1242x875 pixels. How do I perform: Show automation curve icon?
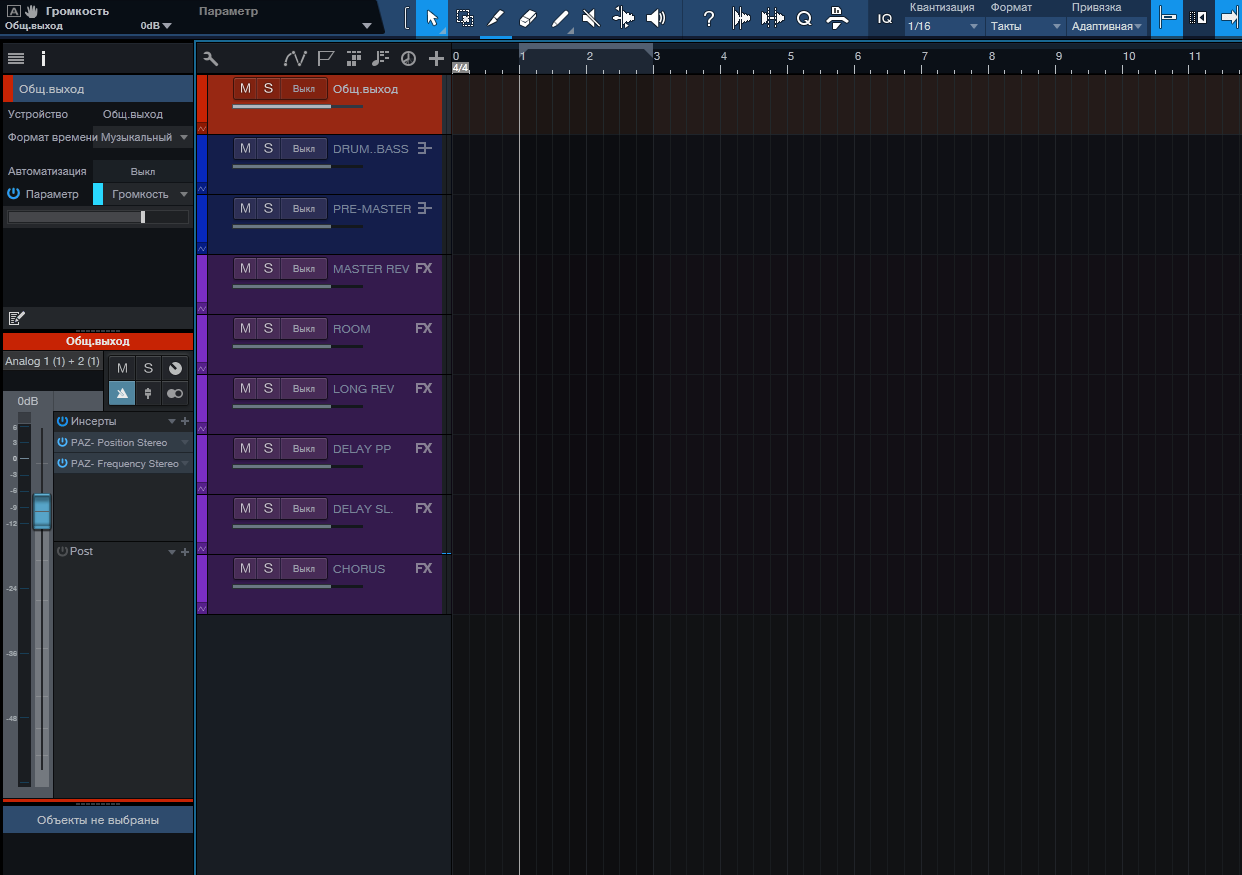click(x=295, y=58)
